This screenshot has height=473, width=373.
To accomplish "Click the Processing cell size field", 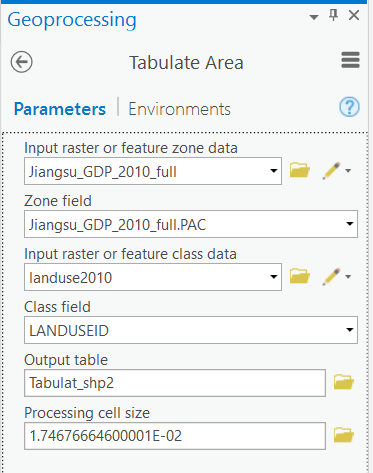I will point(175,436).
